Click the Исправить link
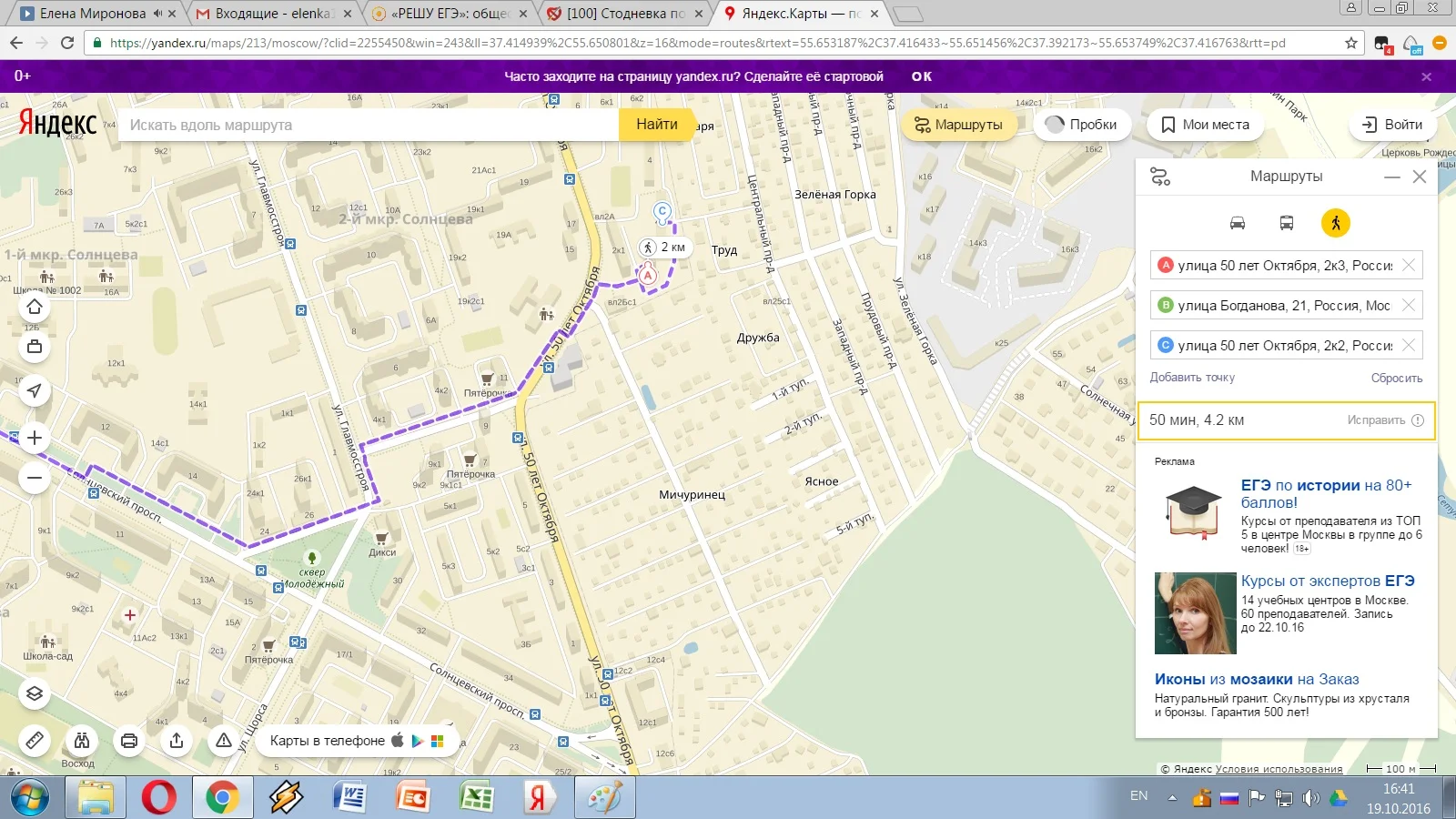 [1376, 420]
